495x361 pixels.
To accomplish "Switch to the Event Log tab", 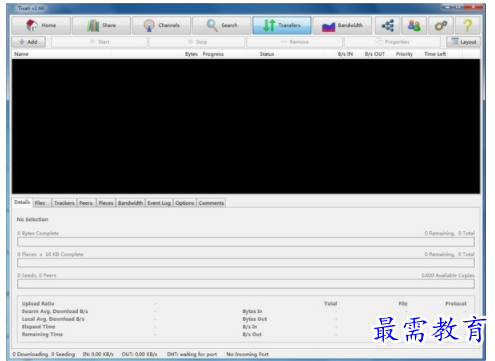I will (x=159, y=203).
